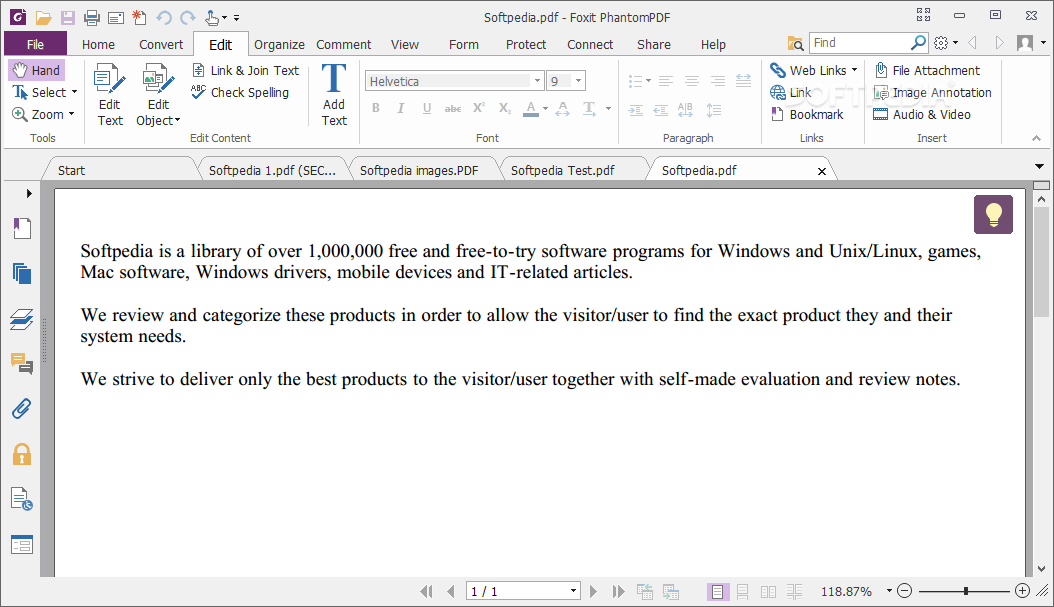Image resolution: width=1054 pixels, height=607 pixels.
Task: Expand the Web Links dropdown
Action: coord(854,70)
